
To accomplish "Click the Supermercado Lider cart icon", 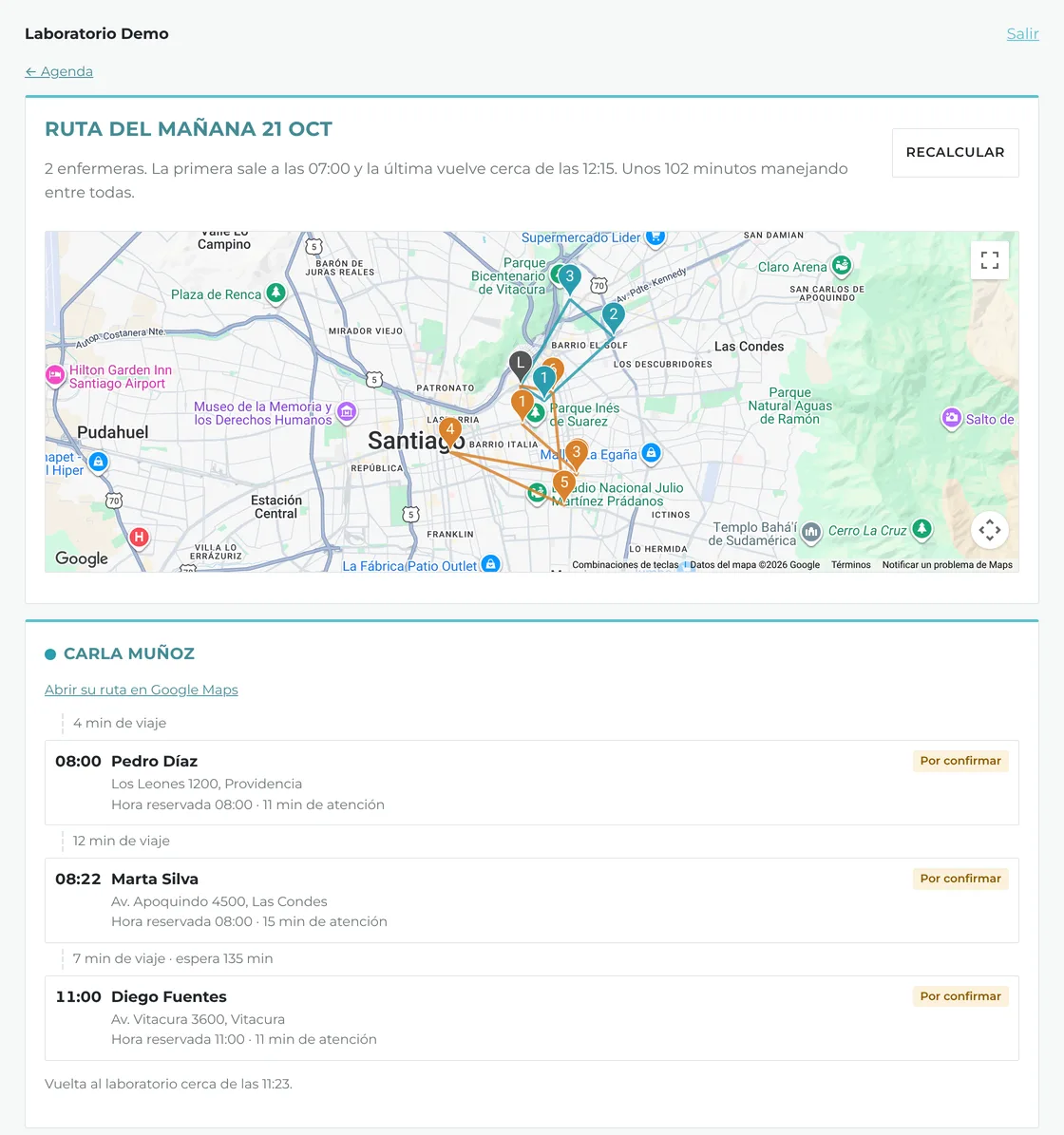I will point(655,237).
